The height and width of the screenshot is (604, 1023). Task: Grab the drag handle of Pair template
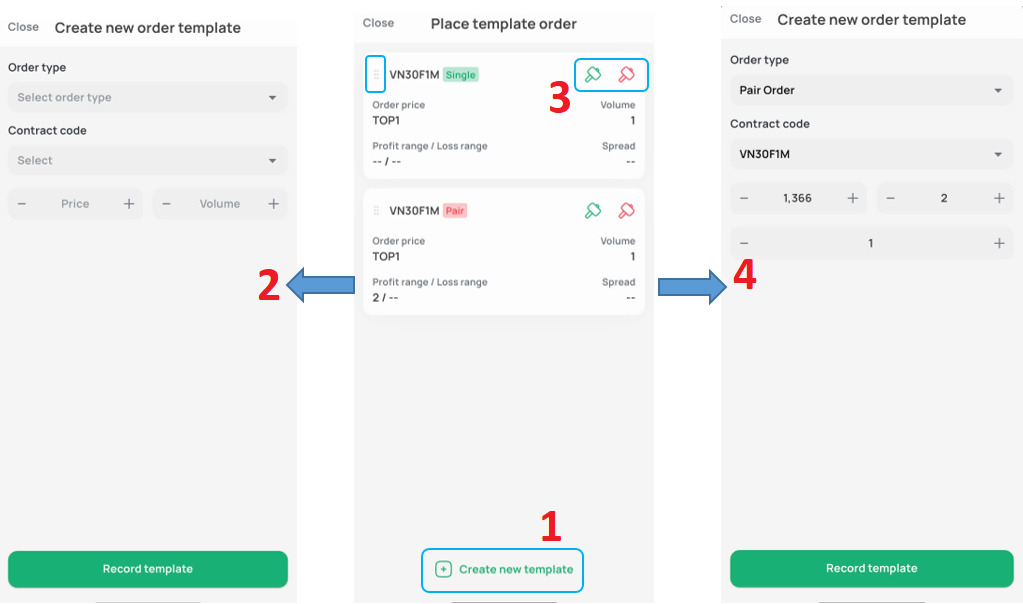tap(376, 211)
